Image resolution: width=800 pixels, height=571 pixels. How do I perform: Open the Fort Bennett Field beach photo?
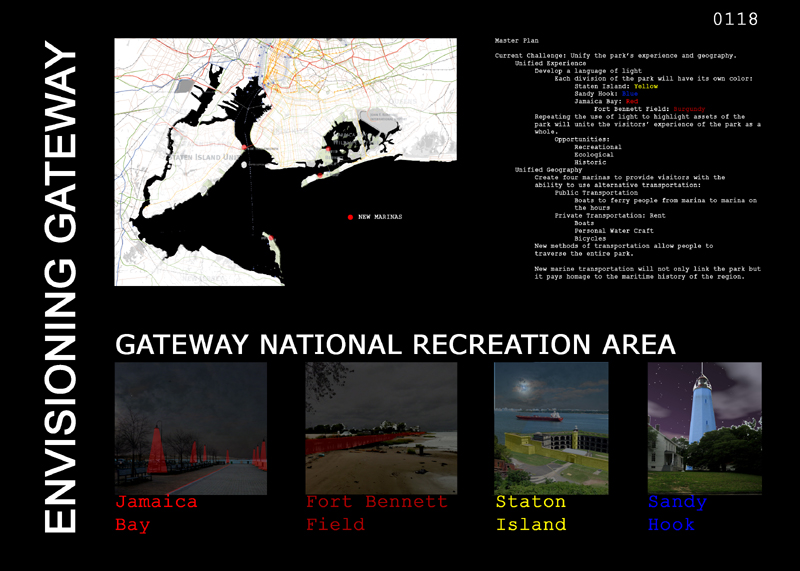(381, 428)
